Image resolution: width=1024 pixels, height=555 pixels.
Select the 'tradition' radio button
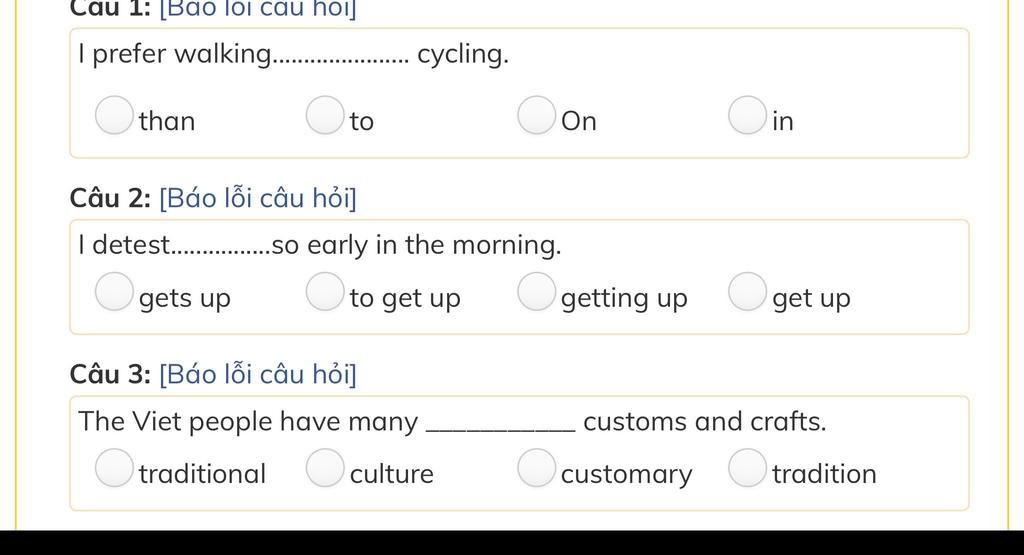tap(748, 468)
